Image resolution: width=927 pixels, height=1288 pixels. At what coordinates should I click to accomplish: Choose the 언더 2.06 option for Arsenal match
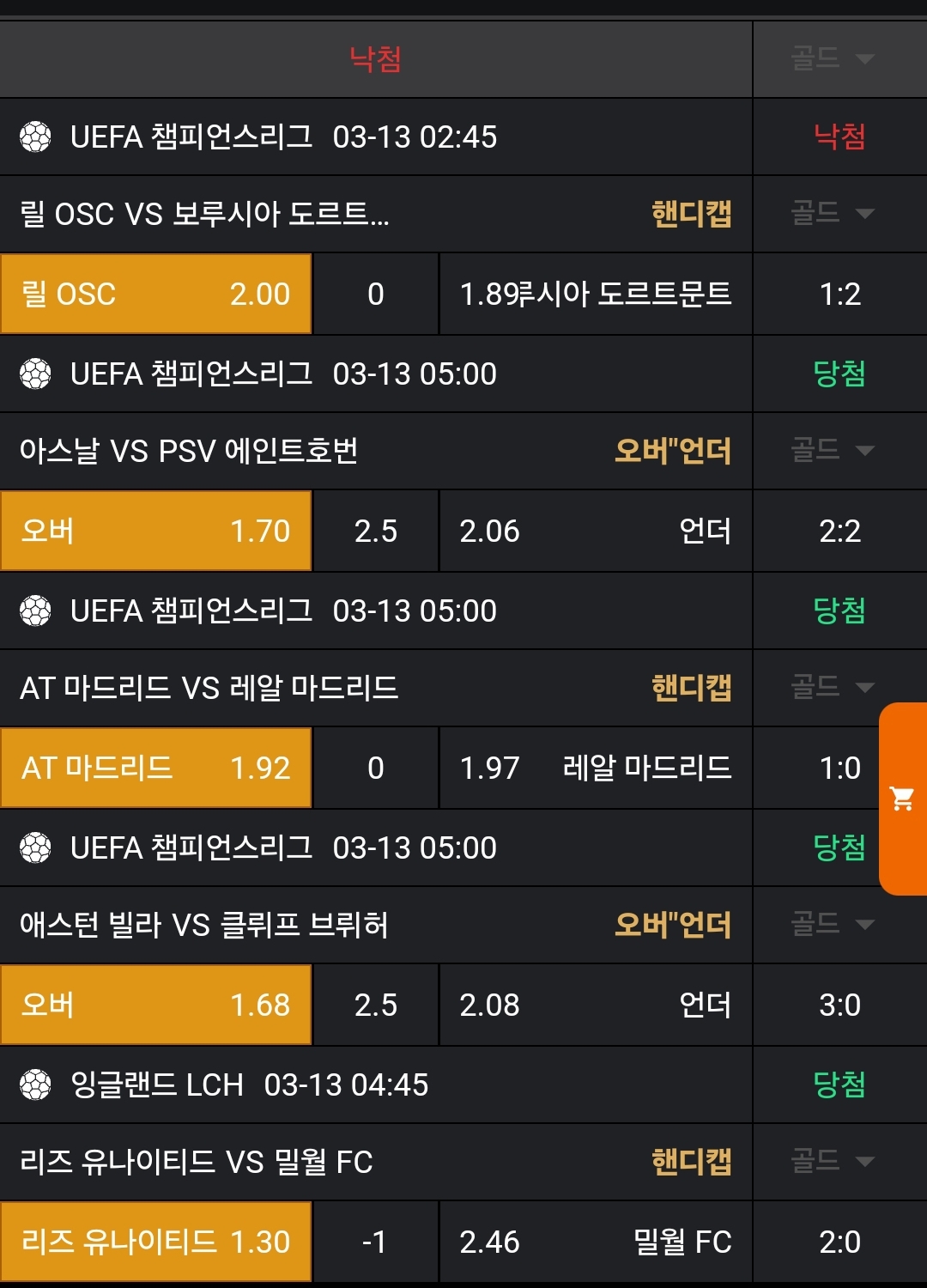point(595,531)
